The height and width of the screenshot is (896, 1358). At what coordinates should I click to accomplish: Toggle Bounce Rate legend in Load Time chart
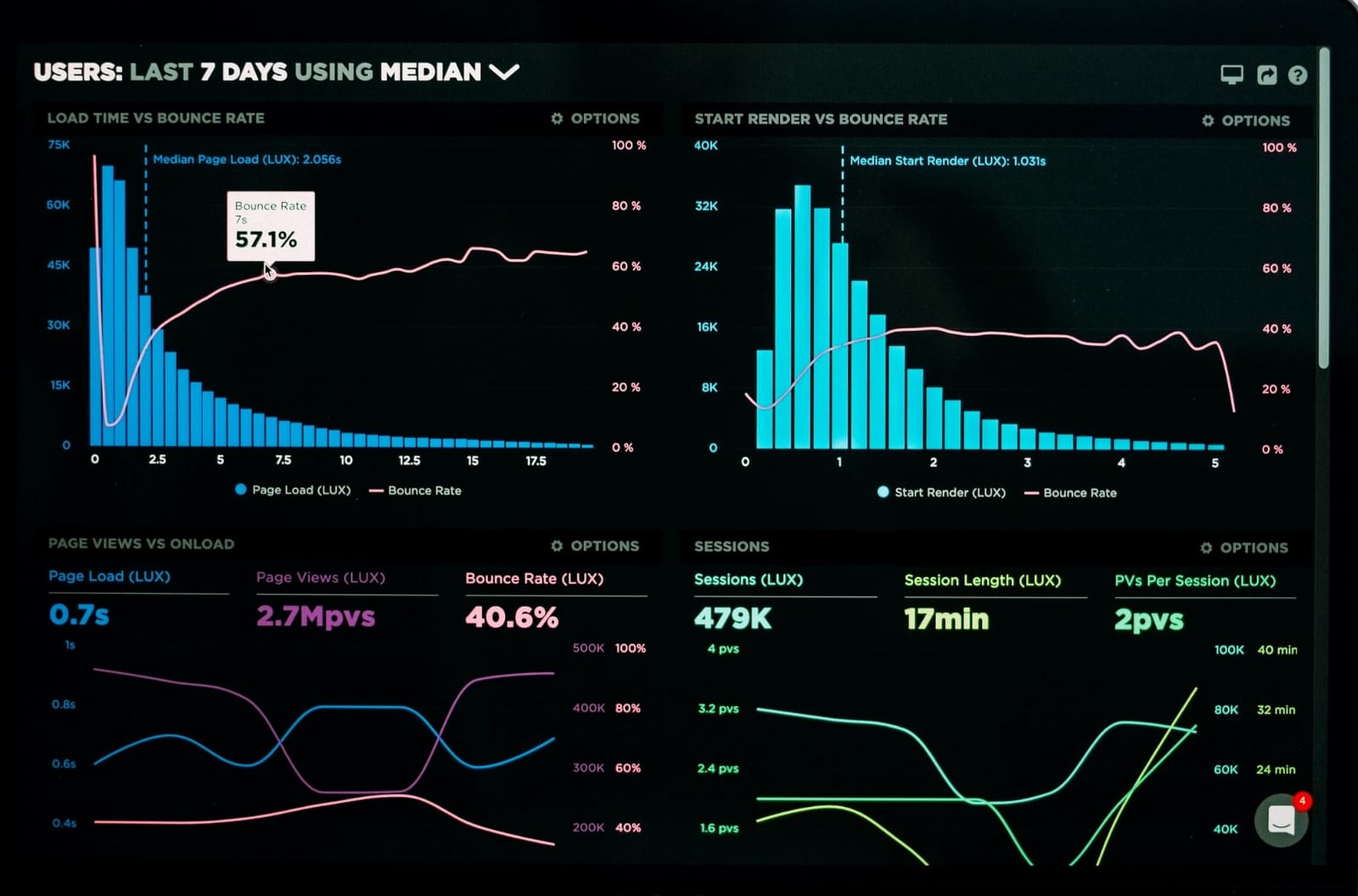tap(416, 490)
